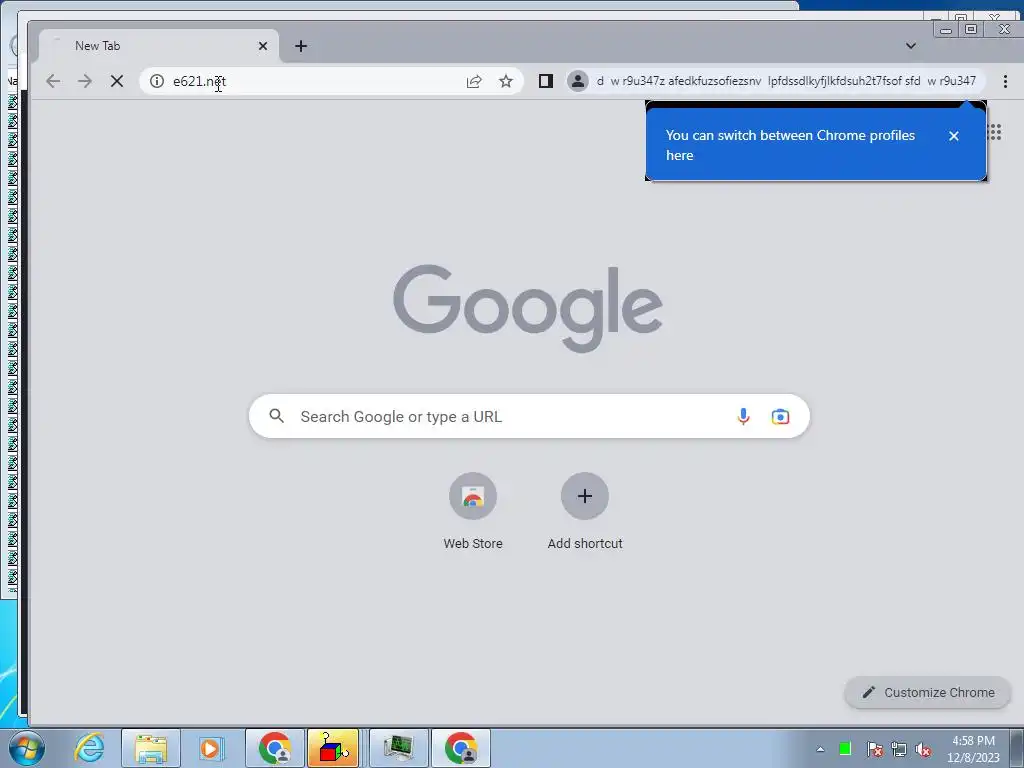Click the profile name text in toolbar
The height and width of the screenshot is (768, 1024).
pyautogui.click(x=786, y=81)
